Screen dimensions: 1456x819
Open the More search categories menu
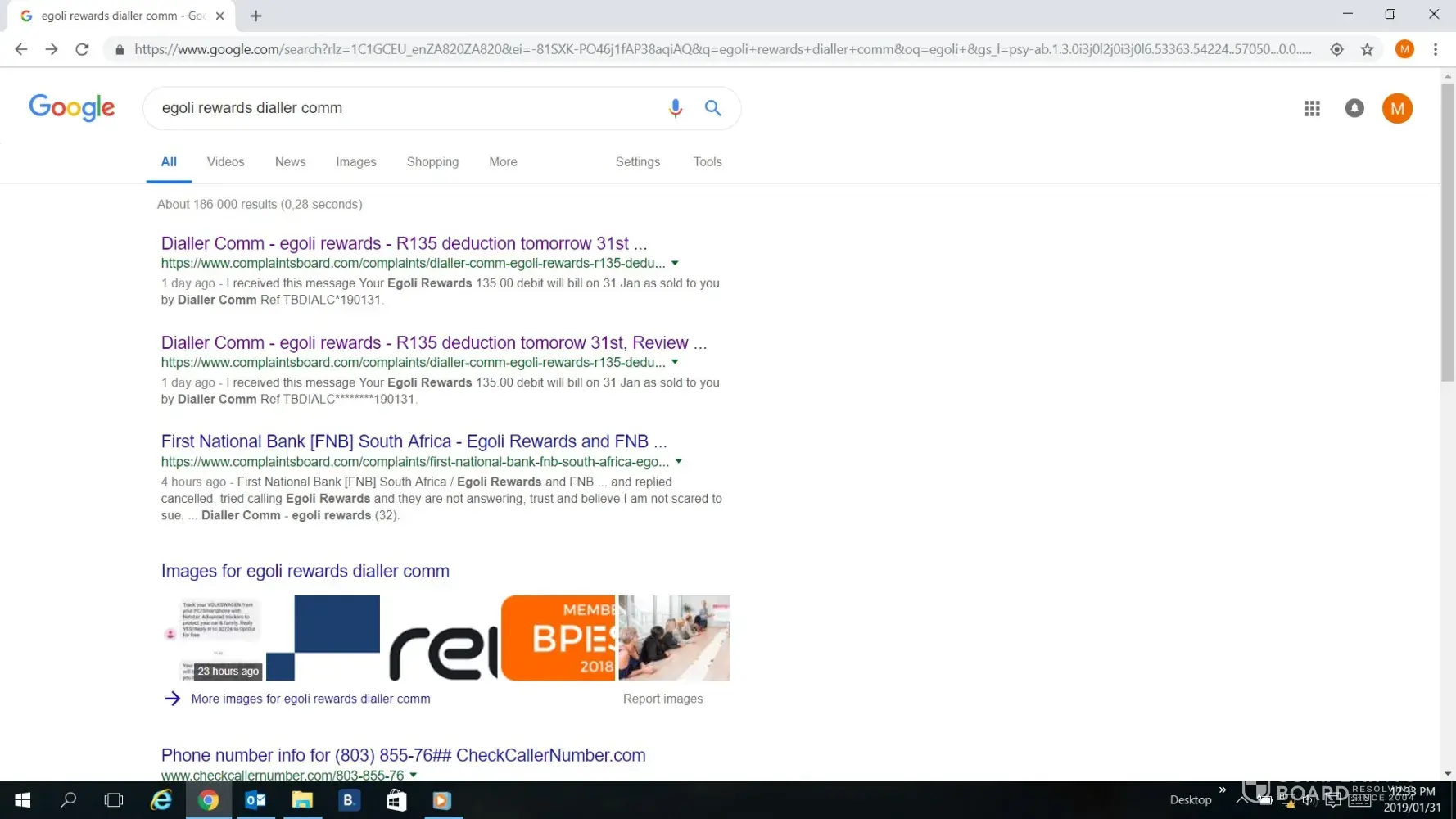(503, 162)
